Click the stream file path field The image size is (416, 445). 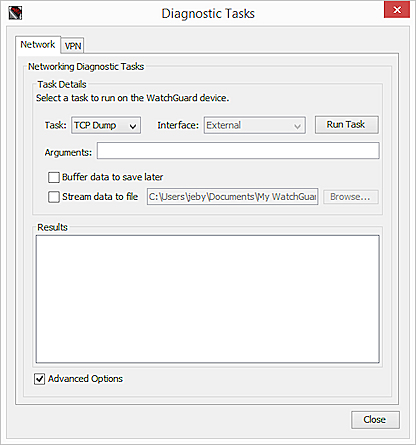[x=232, y=197]
